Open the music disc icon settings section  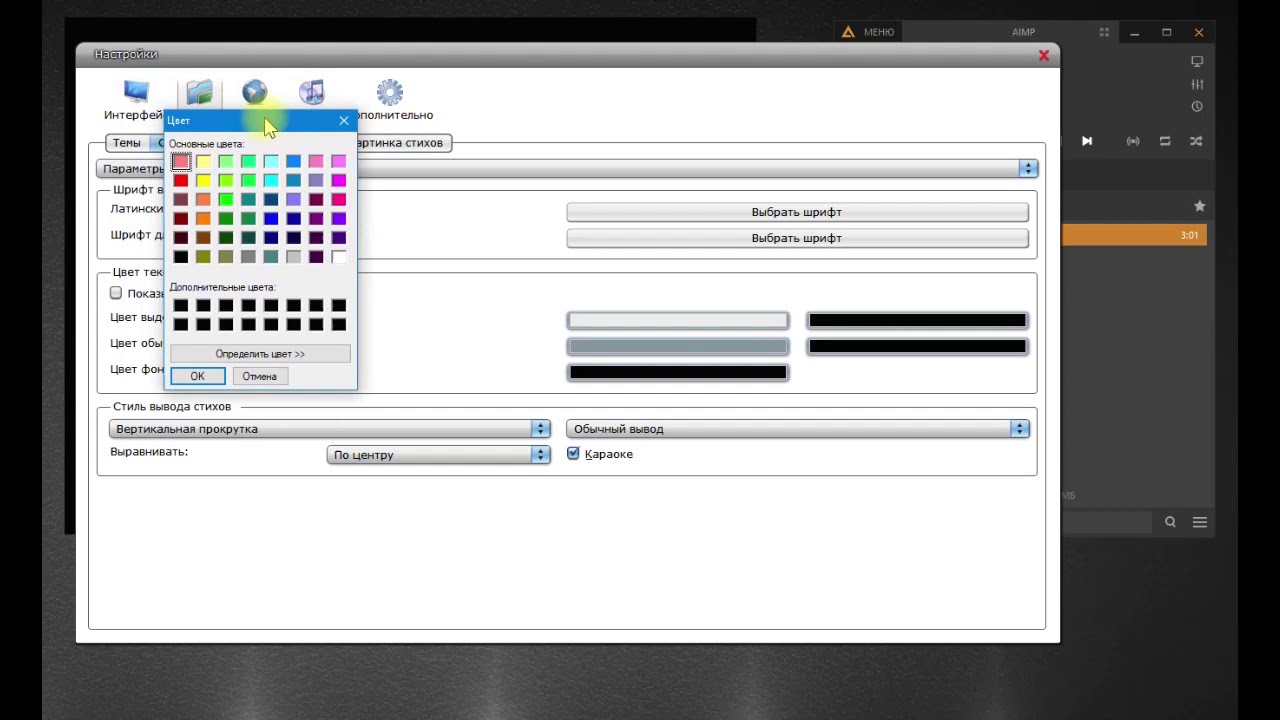tap(312, 93)
